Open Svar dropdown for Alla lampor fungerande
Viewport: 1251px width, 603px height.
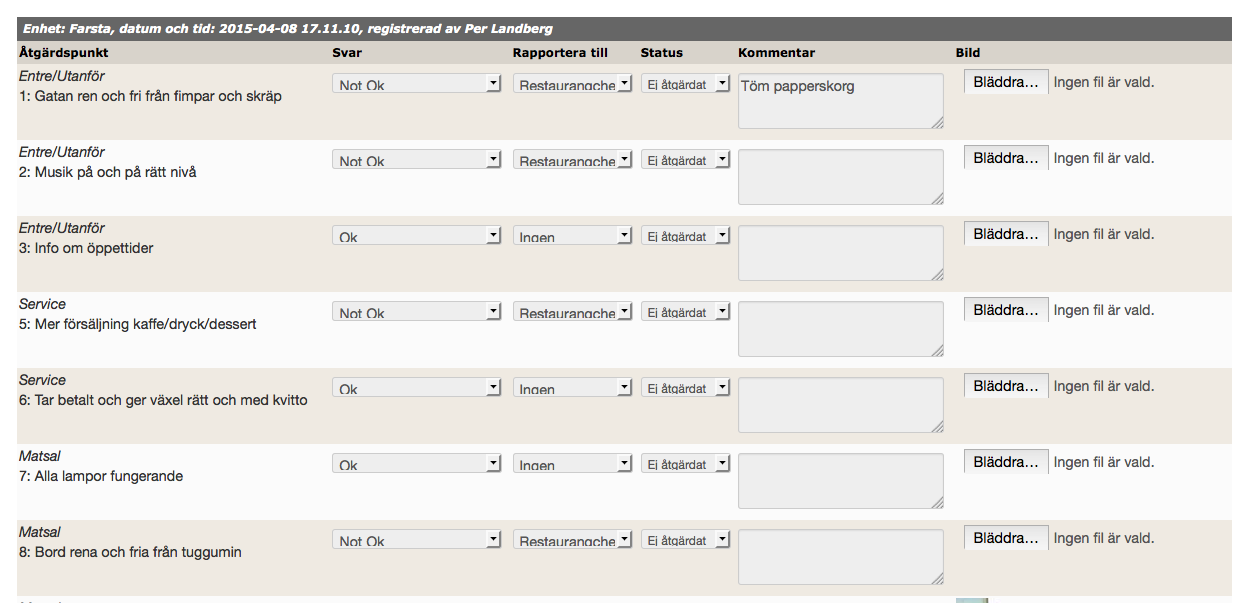pyautogui.click(x=416, y=464)
